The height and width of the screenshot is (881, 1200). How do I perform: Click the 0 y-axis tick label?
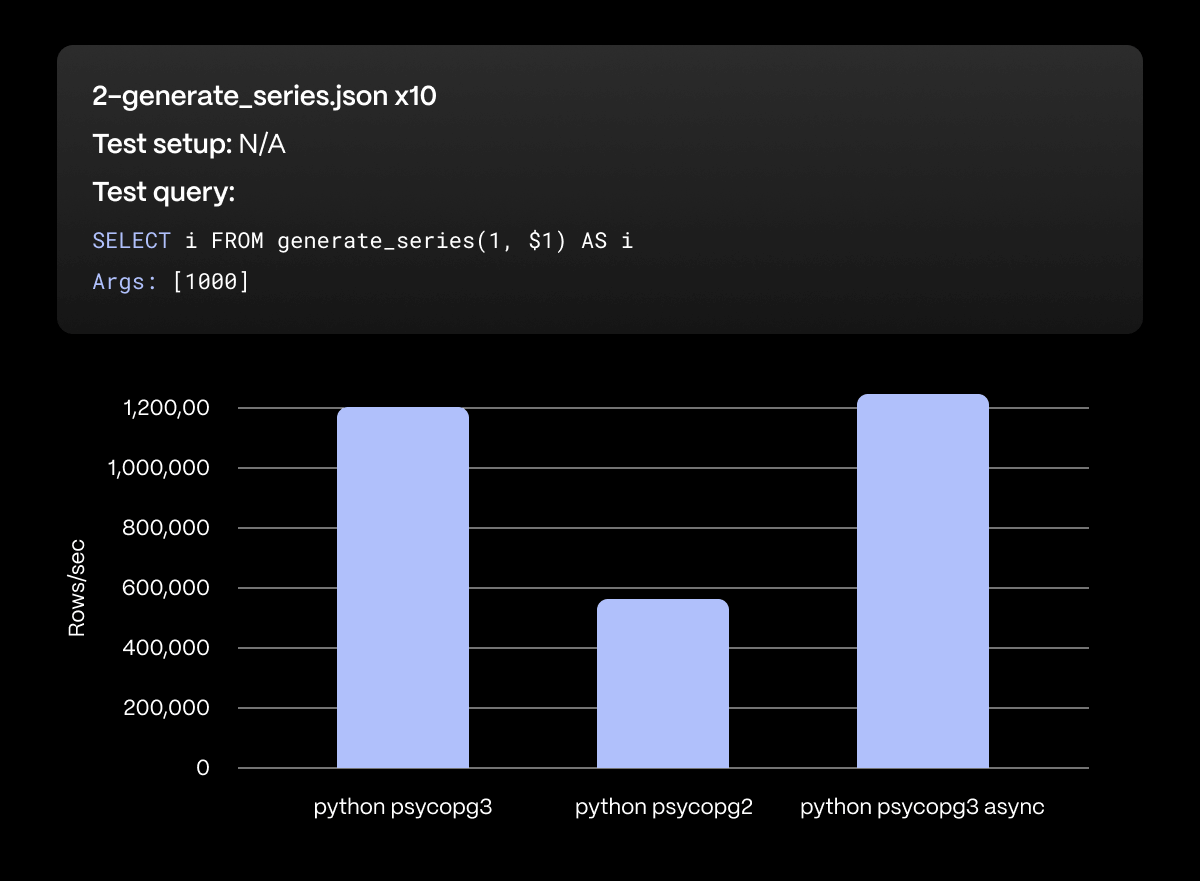(x=203, y=768)
